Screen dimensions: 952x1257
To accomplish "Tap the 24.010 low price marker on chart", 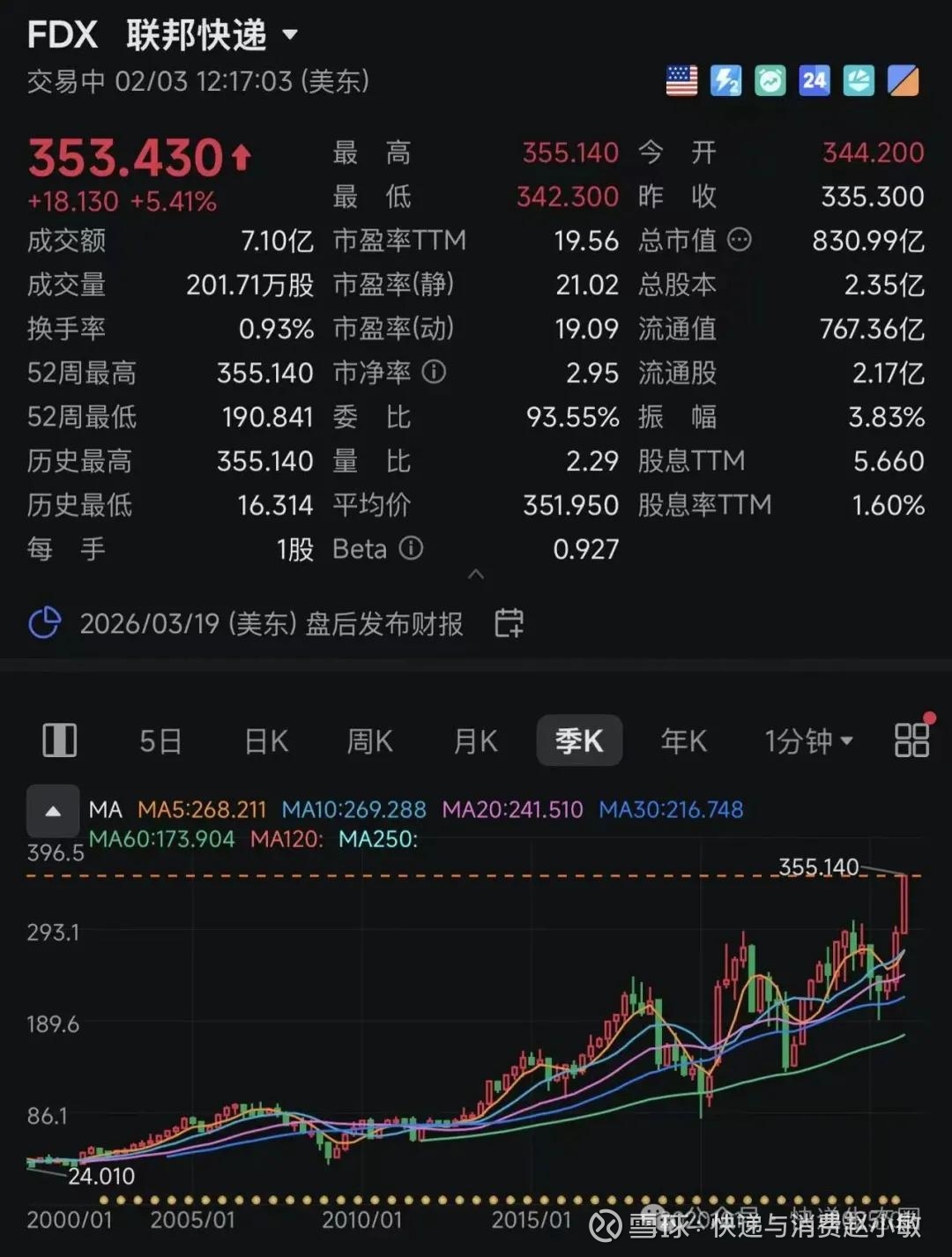I will click(x=101, y=1176).
